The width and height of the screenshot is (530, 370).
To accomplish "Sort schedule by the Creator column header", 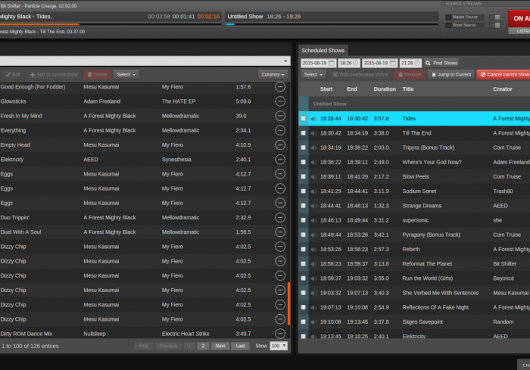I will point(502,89).
